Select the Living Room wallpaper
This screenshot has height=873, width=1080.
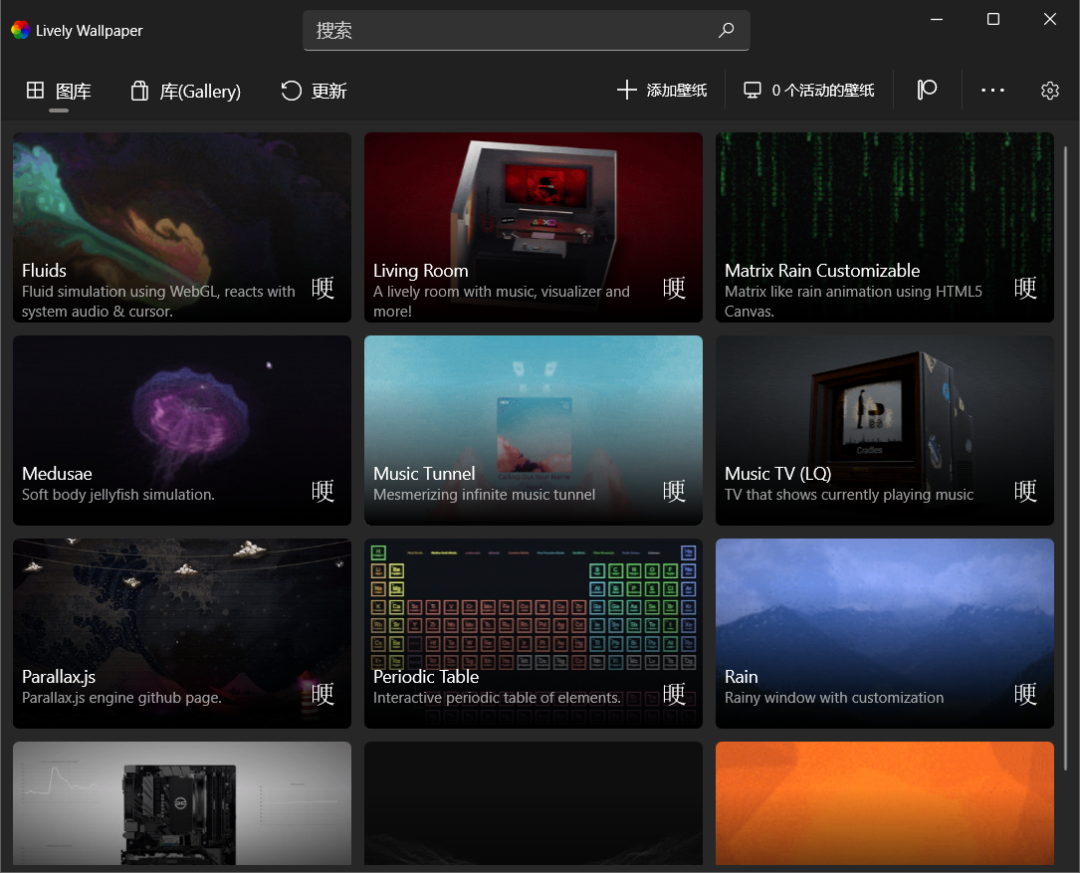point(533,227)
